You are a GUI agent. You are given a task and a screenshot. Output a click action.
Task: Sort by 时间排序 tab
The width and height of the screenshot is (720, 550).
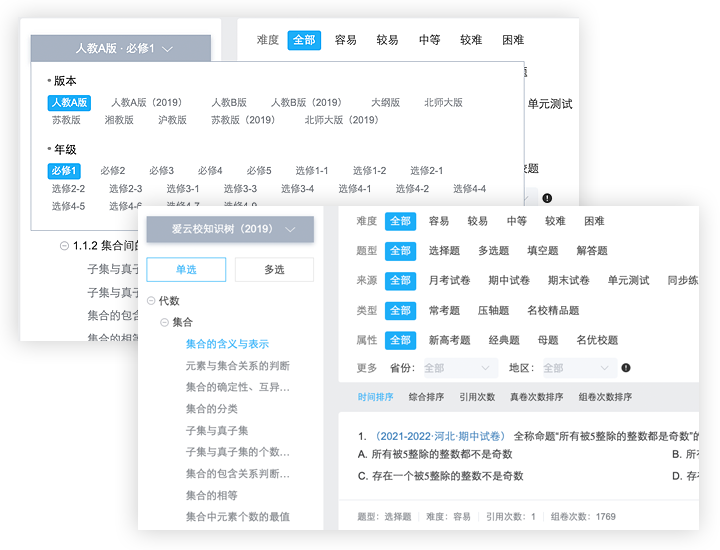(x=376, y=397)
